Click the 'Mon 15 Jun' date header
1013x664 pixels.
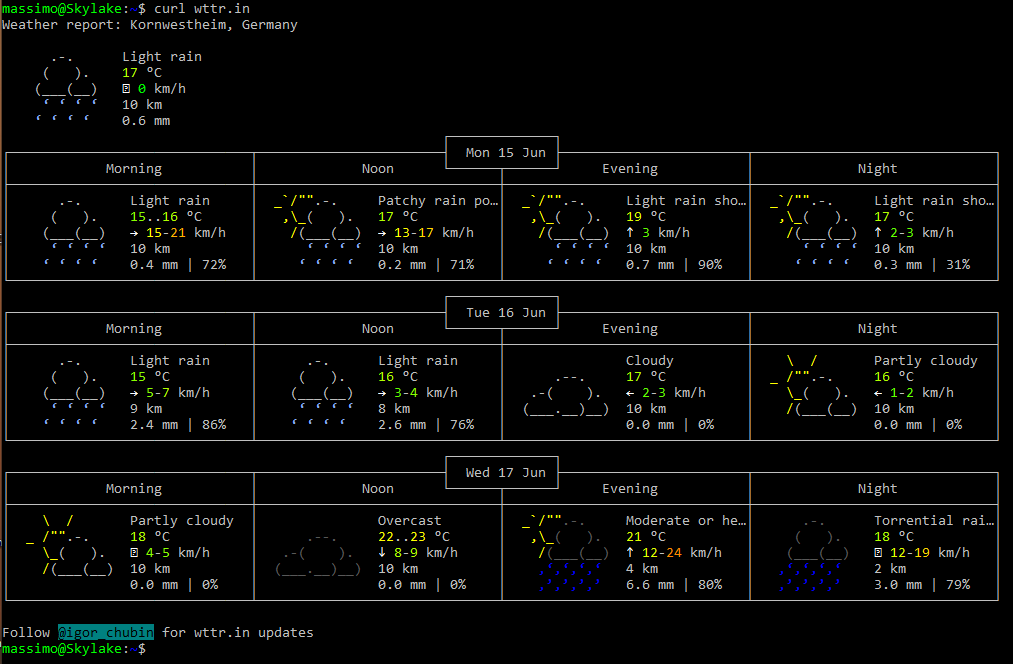click(x=505, y=153)
